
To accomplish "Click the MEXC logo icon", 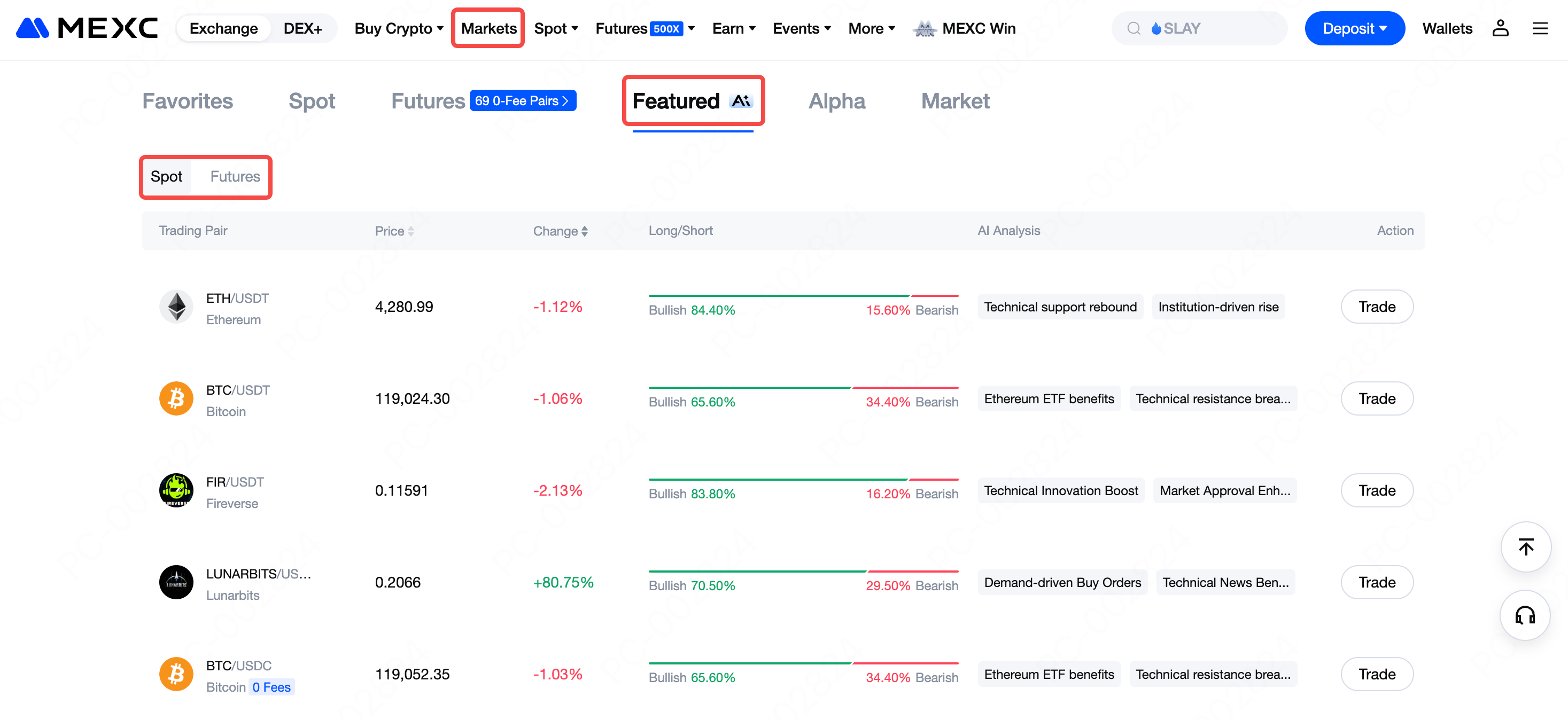I will coord(33,28).
